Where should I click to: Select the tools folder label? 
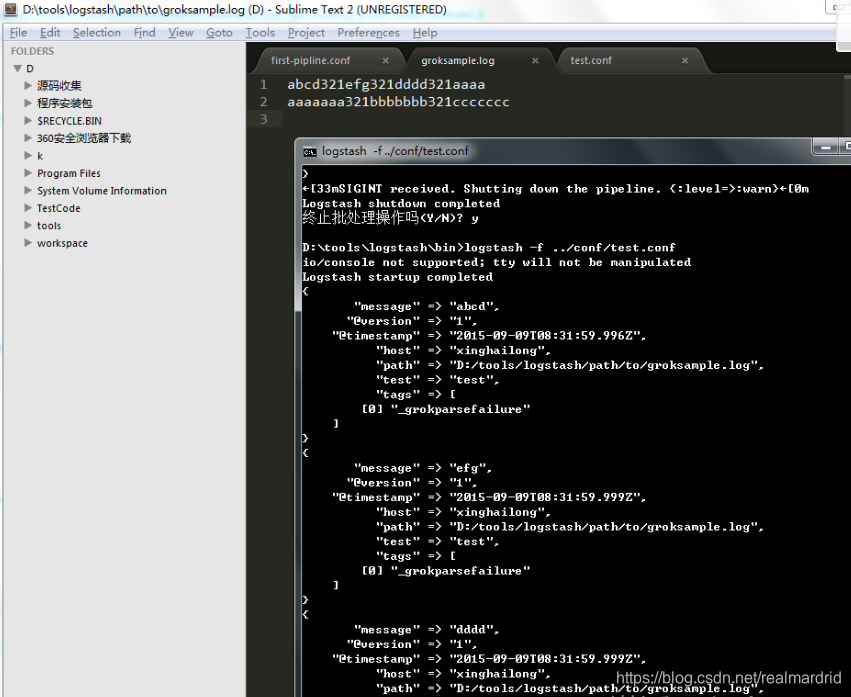[x=48, y=225]
